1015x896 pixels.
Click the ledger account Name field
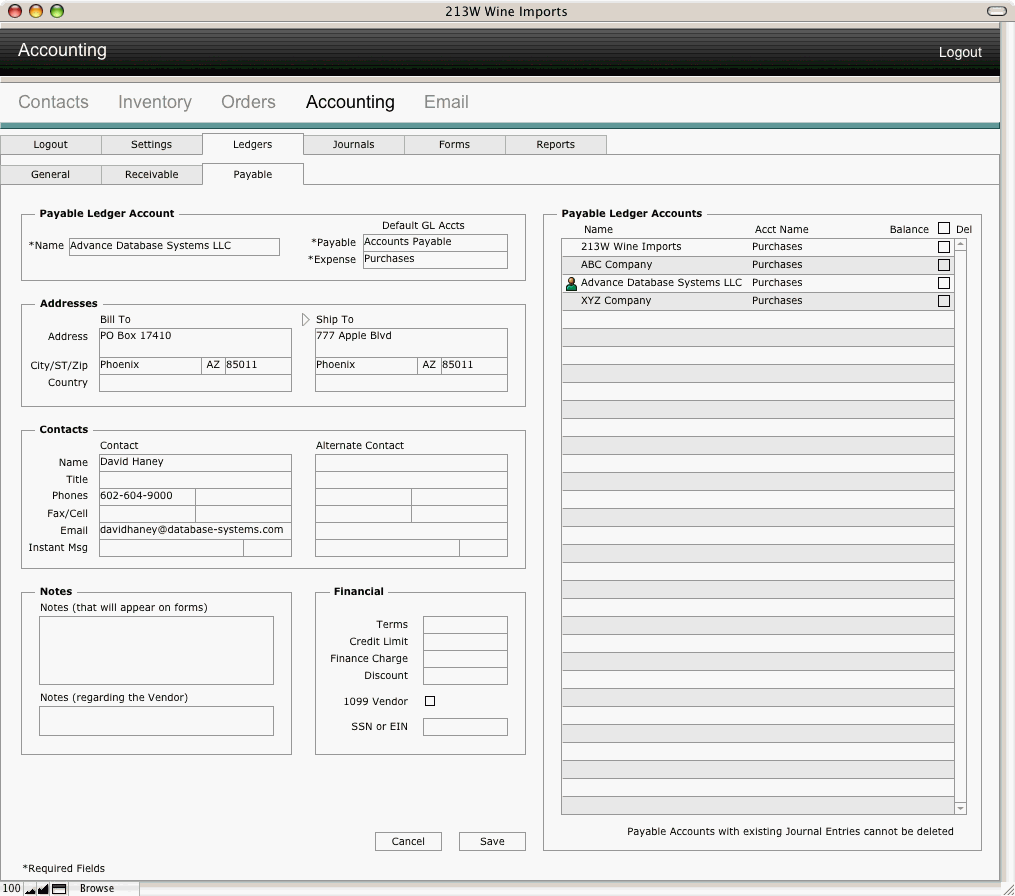pyautogui.click(x=174, y=247)
